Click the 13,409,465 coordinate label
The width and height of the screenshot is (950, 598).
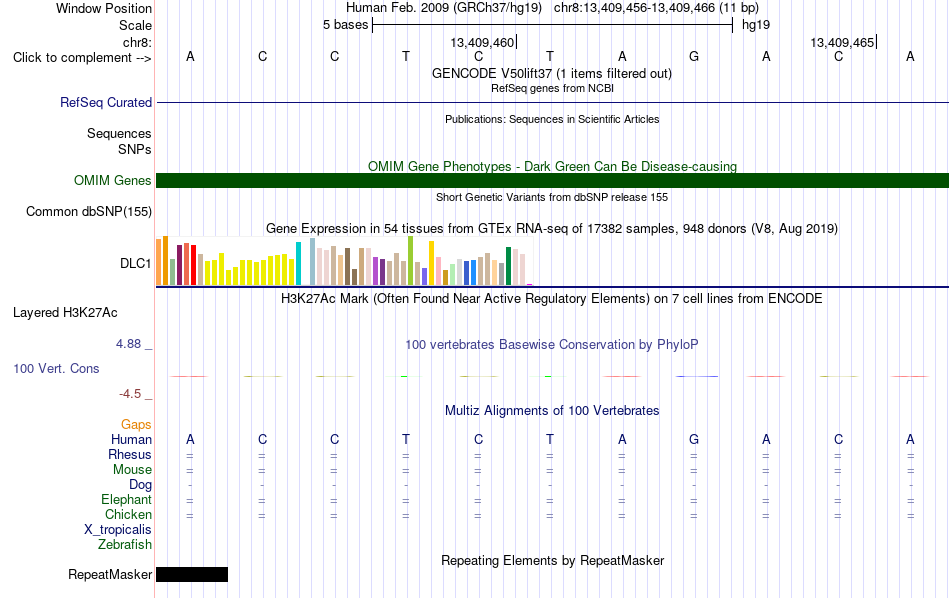tap(842, 42)
